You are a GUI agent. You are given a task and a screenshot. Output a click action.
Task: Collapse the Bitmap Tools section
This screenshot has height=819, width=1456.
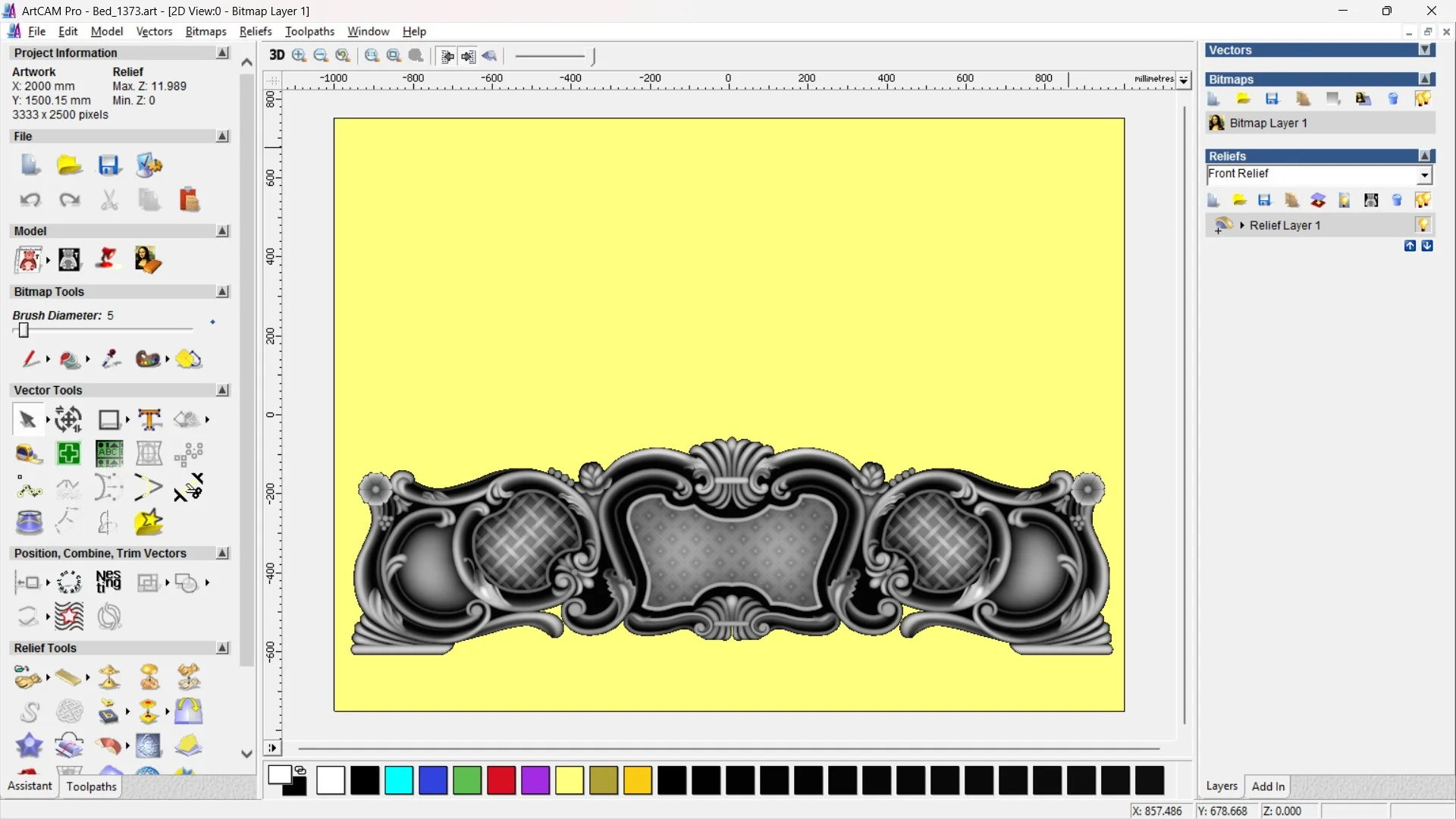[x=222, y=292]
